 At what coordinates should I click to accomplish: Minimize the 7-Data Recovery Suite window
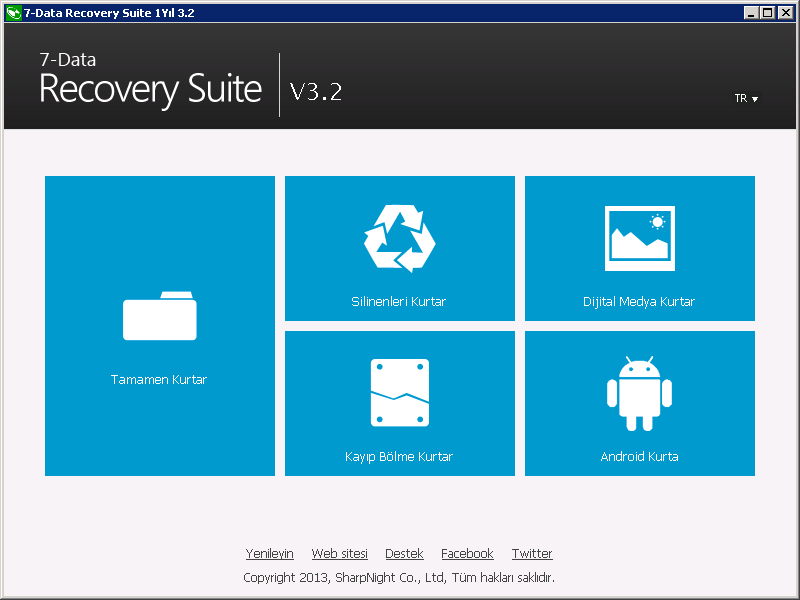(x=750, y=13)
